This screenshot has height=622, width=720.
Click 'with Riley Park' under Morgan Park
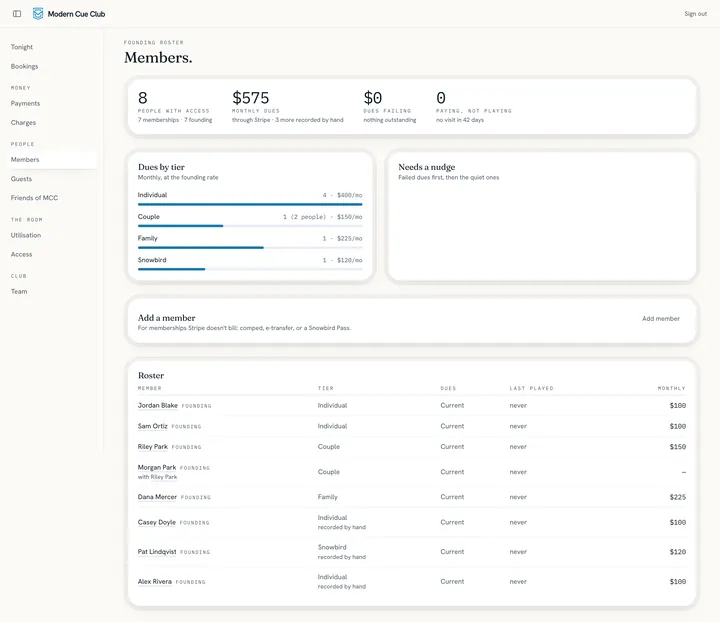pos(158,477)
